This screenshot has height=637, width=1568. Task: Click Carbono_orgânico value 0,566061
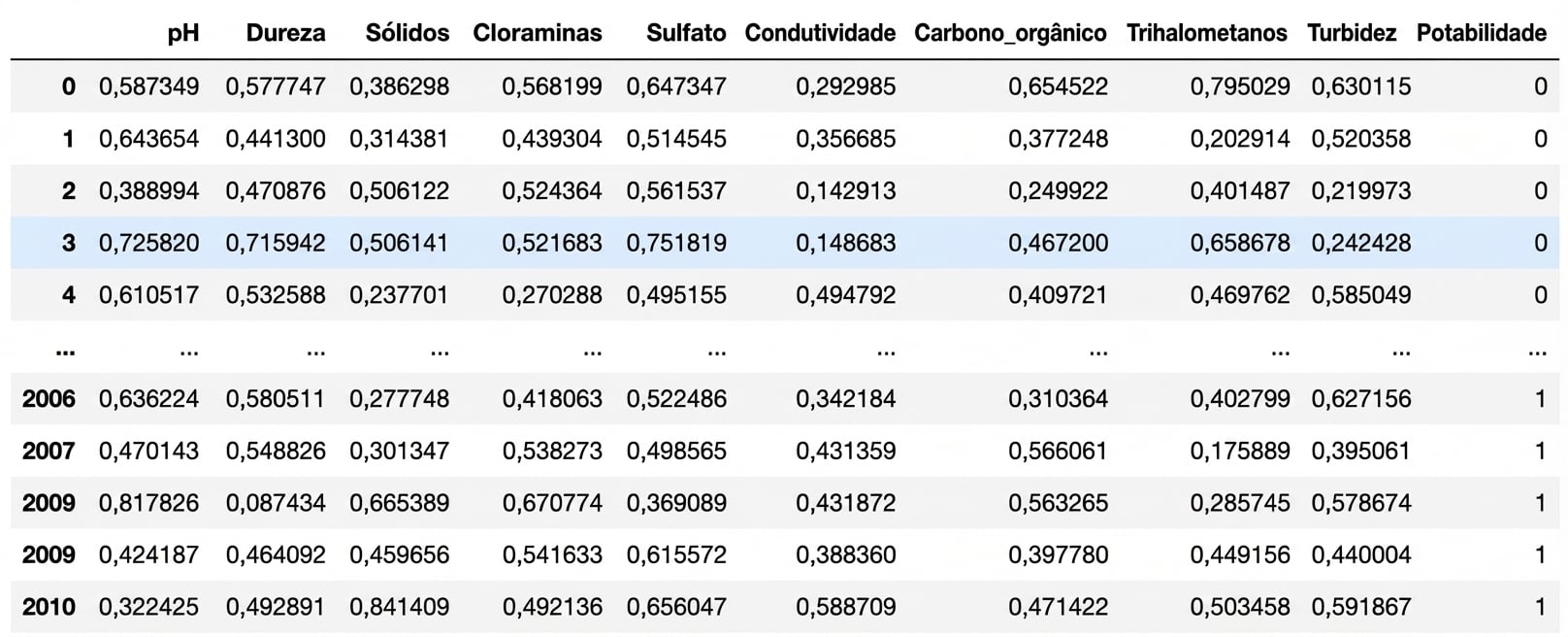coord(1058,451)
